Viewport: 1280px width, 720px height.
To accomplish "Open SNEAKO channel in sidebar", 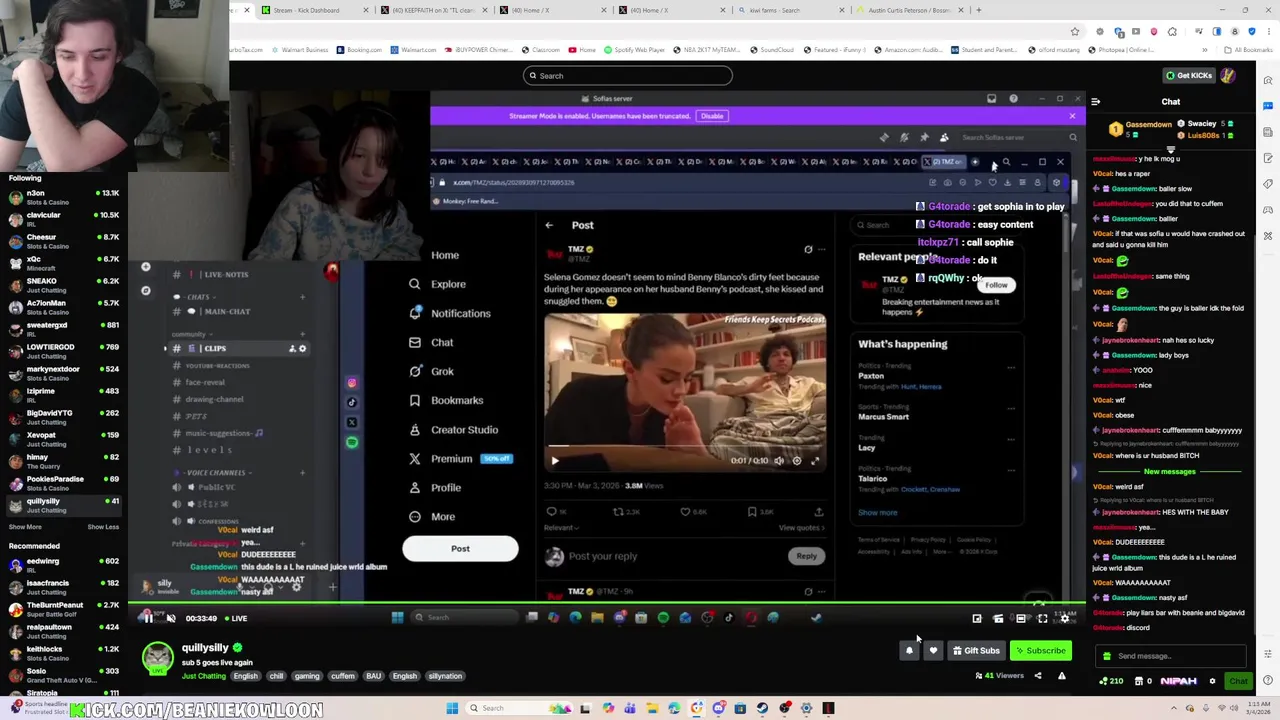I will pos(64,285).
